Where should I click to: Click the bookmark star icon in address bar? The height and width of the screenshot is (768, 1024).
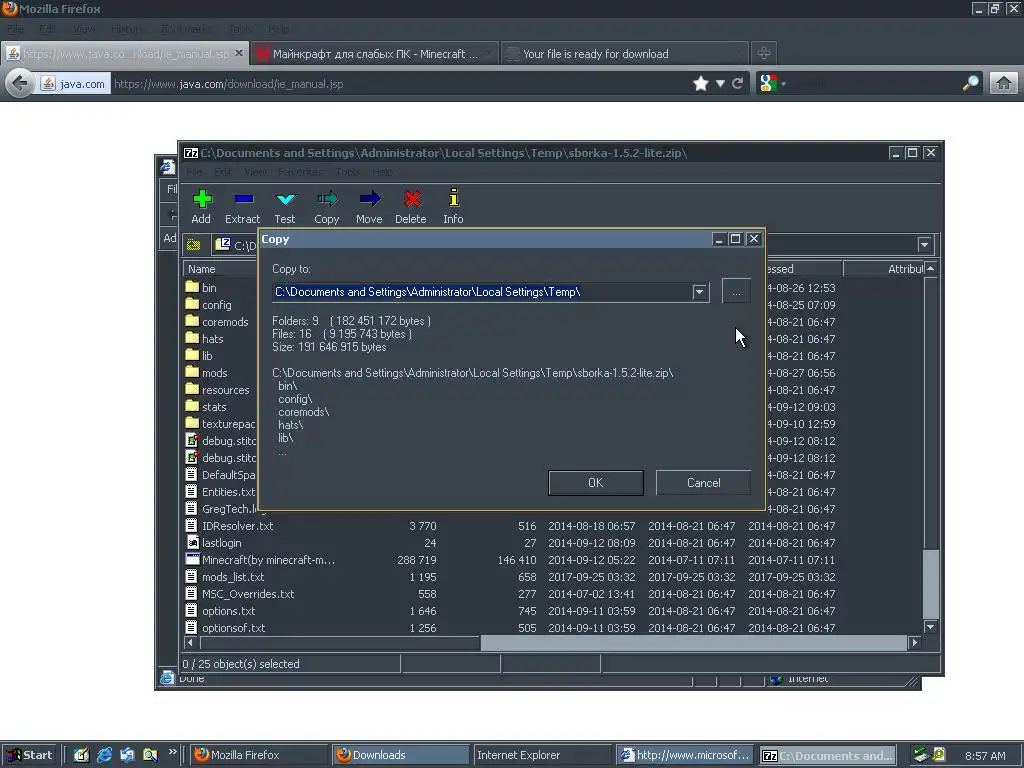[700, 84]
